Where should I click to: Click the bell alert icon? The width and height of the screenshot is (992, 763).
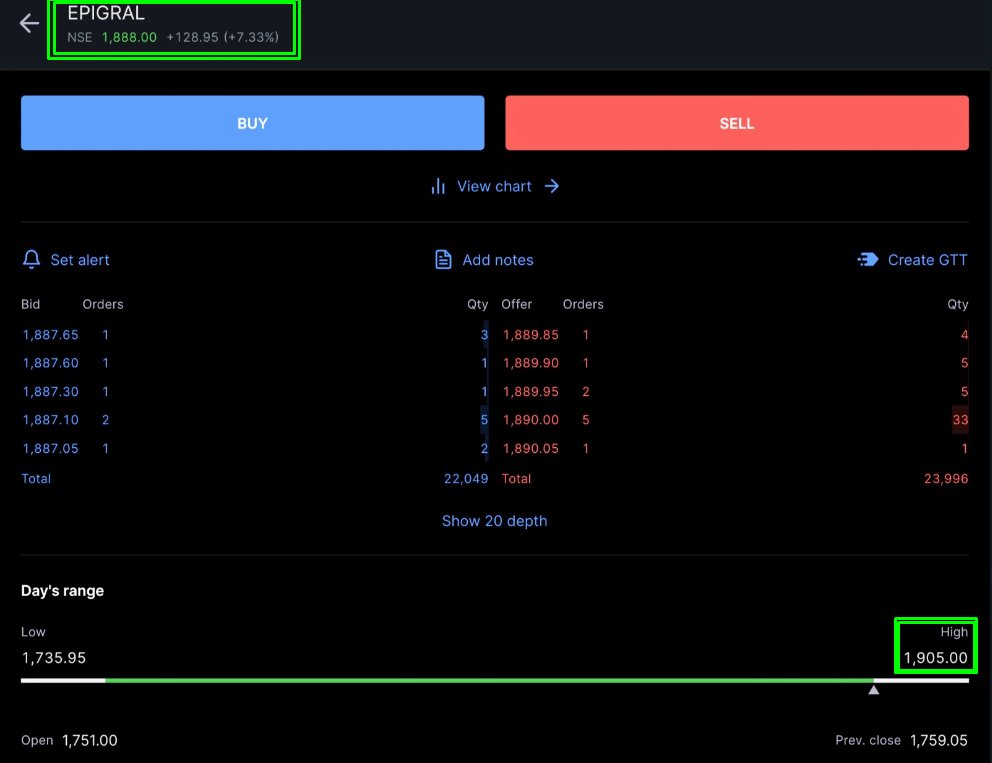coord(32,259)
